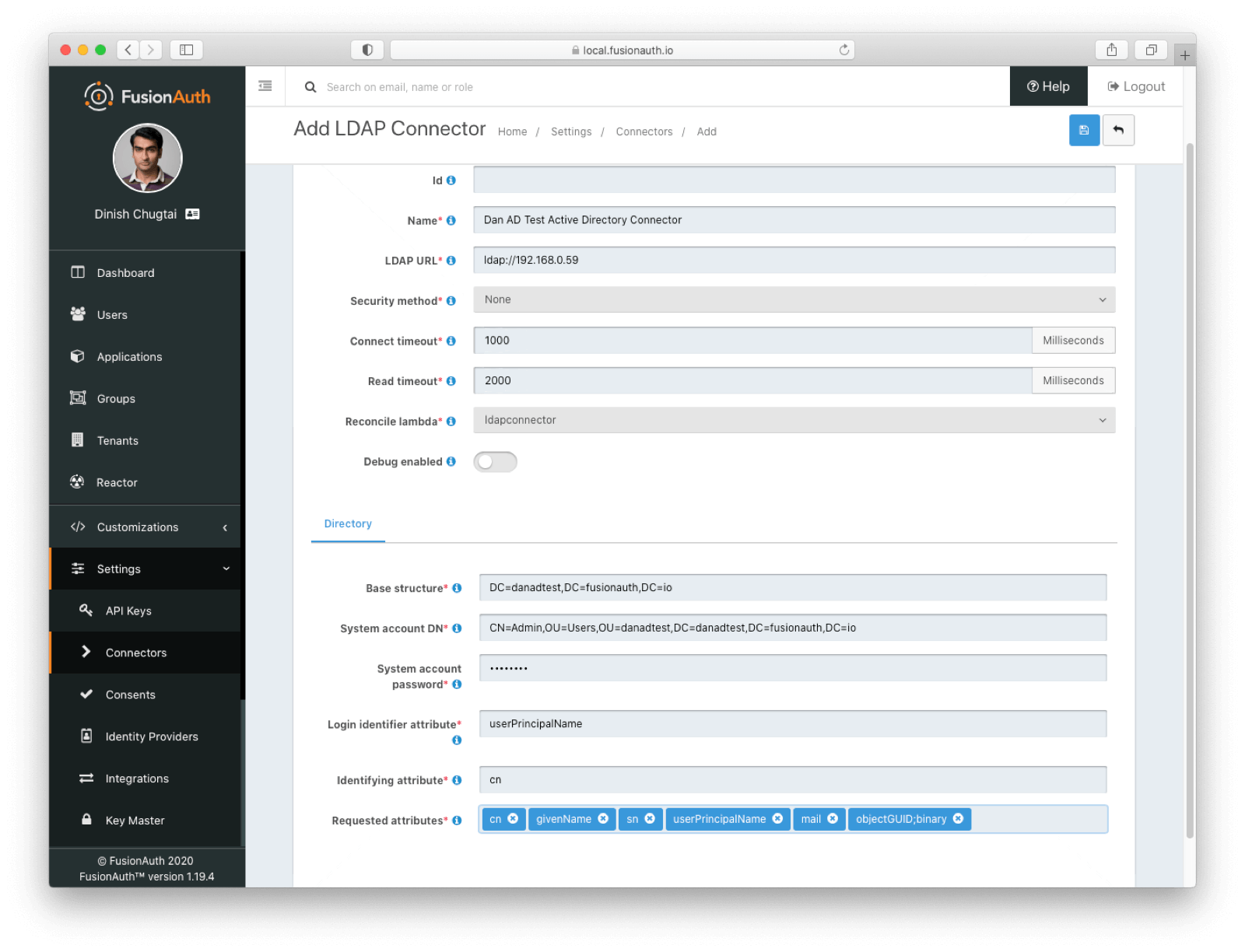Screen dimensions: 1245x952
Task: Open Integrations under Settings
Action: (145, 779)
